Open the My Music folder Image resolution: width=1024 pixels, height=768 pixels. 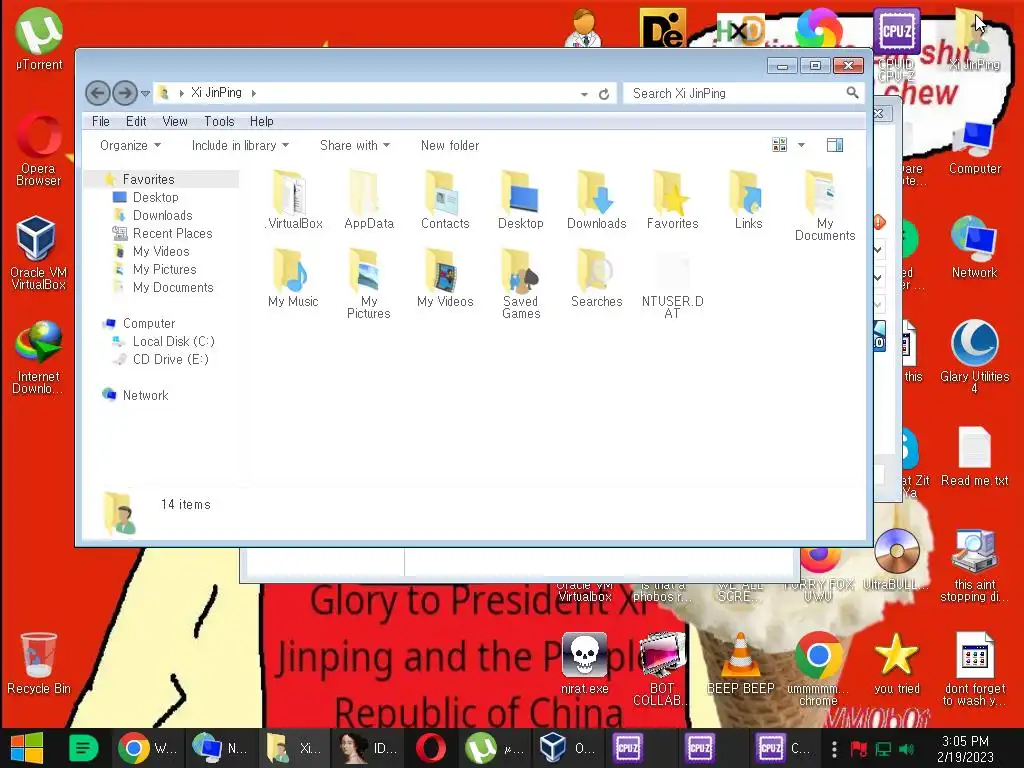(293, 278)
